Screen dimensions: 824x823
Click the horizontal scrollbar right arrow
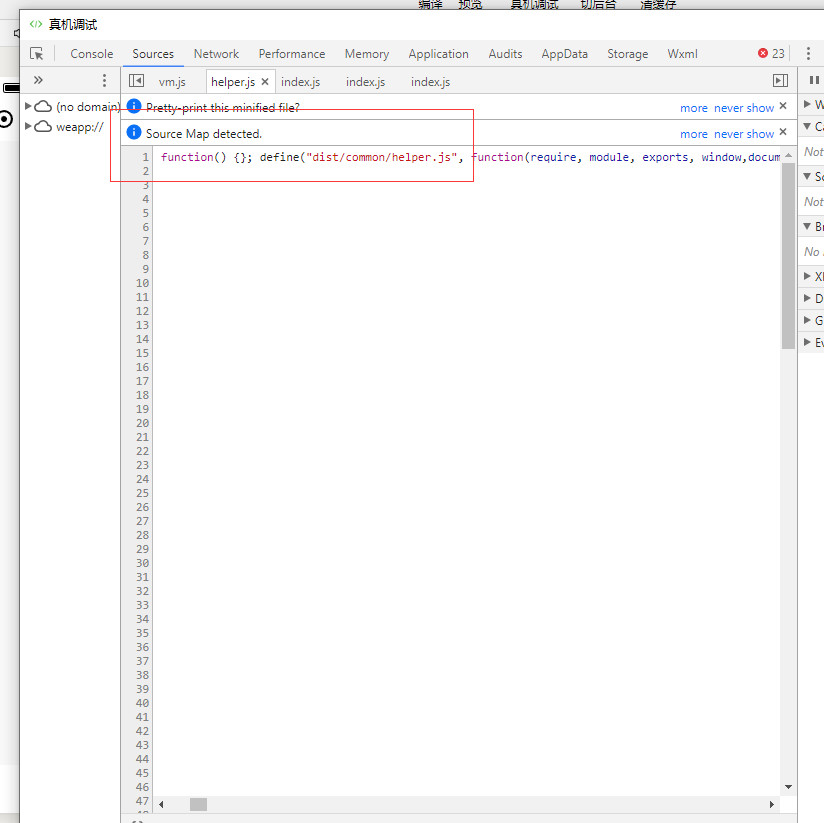(771, 804)
